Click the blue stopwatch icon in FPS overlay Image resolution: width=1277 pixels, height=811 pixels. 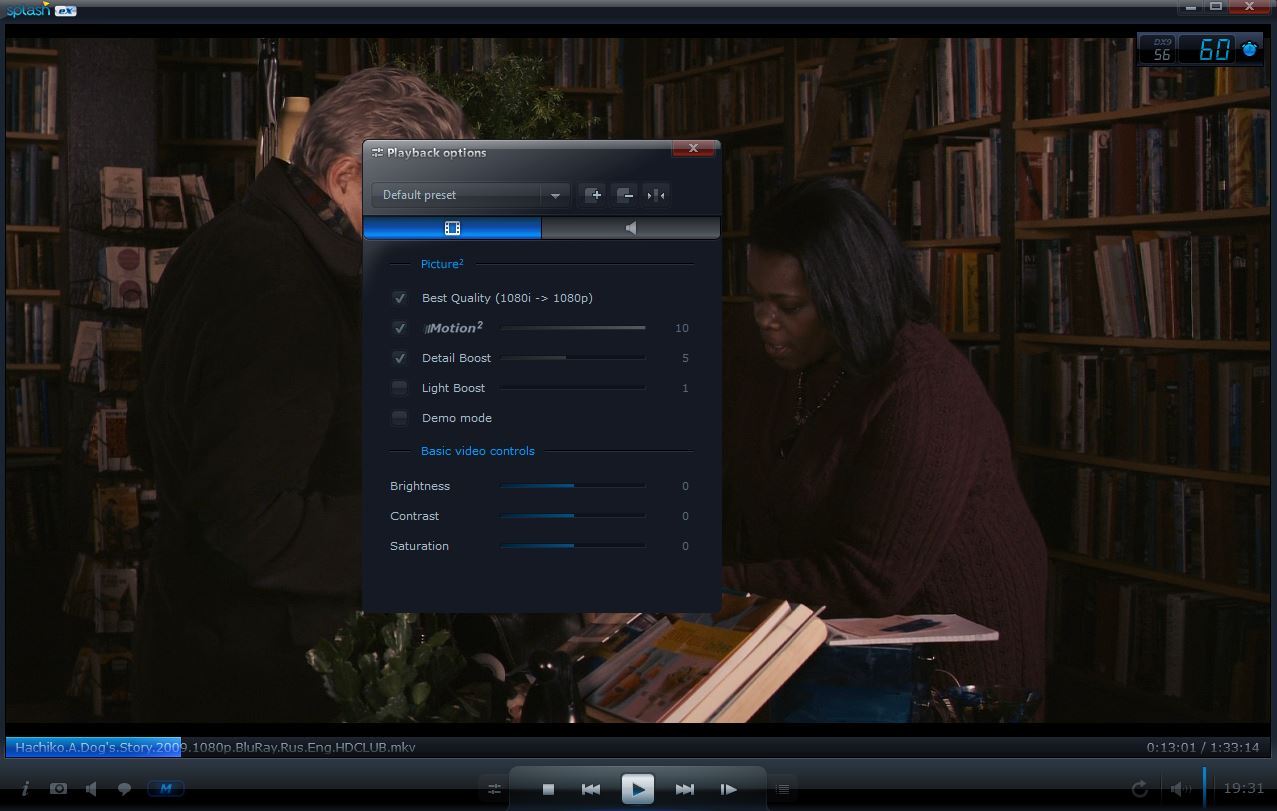(x=1251, y=48)
